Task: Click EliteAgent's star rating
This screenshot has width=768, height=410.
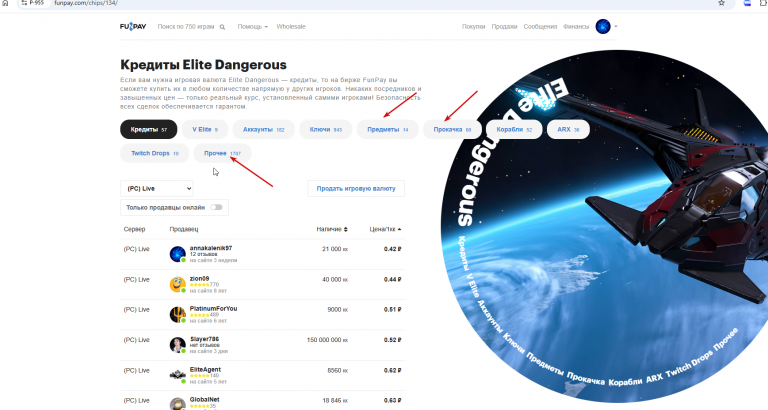Action: tap(199, 376)
